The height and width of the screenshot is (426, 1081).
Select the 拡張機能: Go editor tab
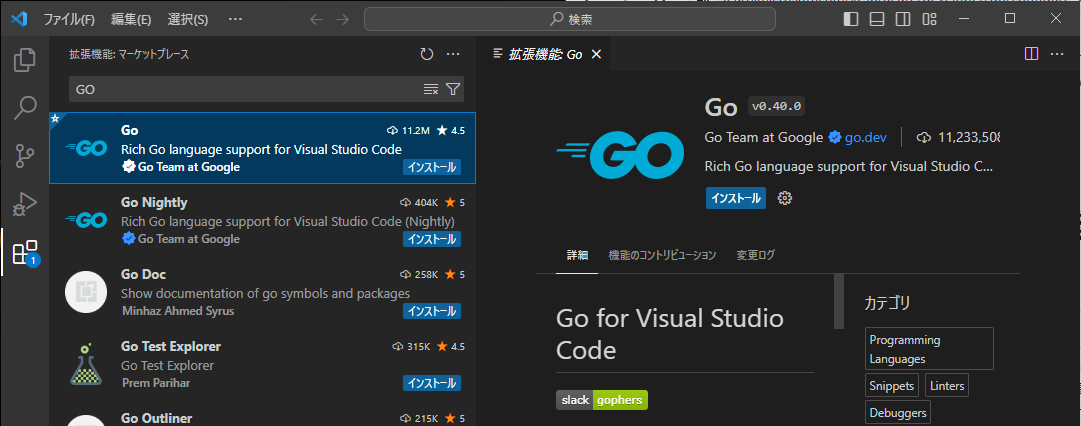click(546, 54)
